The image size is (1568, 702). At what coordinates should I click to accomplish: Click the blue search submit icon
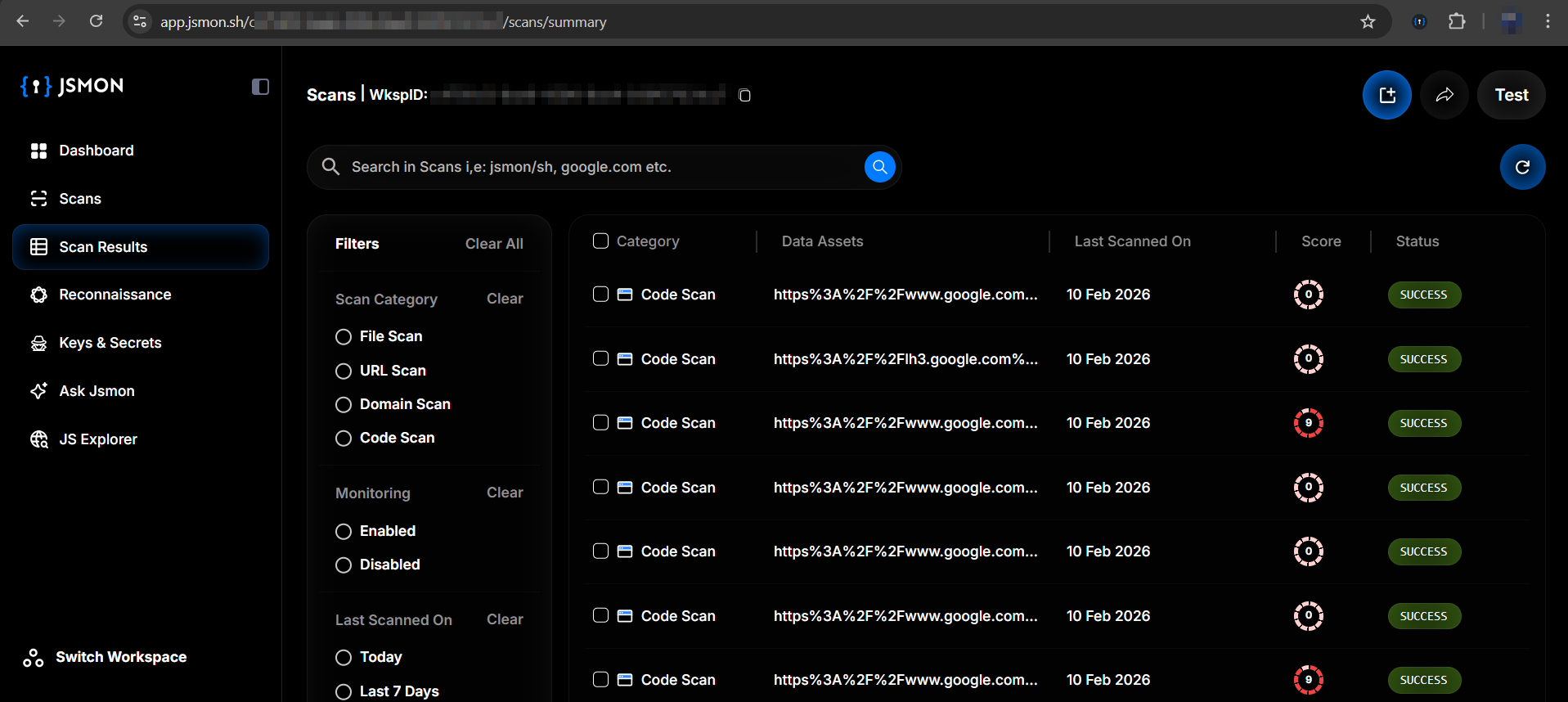pos(879,167)
